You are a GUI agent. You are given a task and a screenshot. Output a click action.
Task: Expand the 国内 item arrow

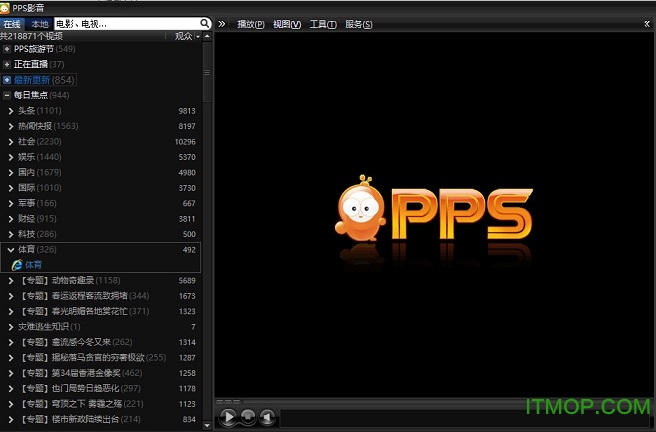11,173
